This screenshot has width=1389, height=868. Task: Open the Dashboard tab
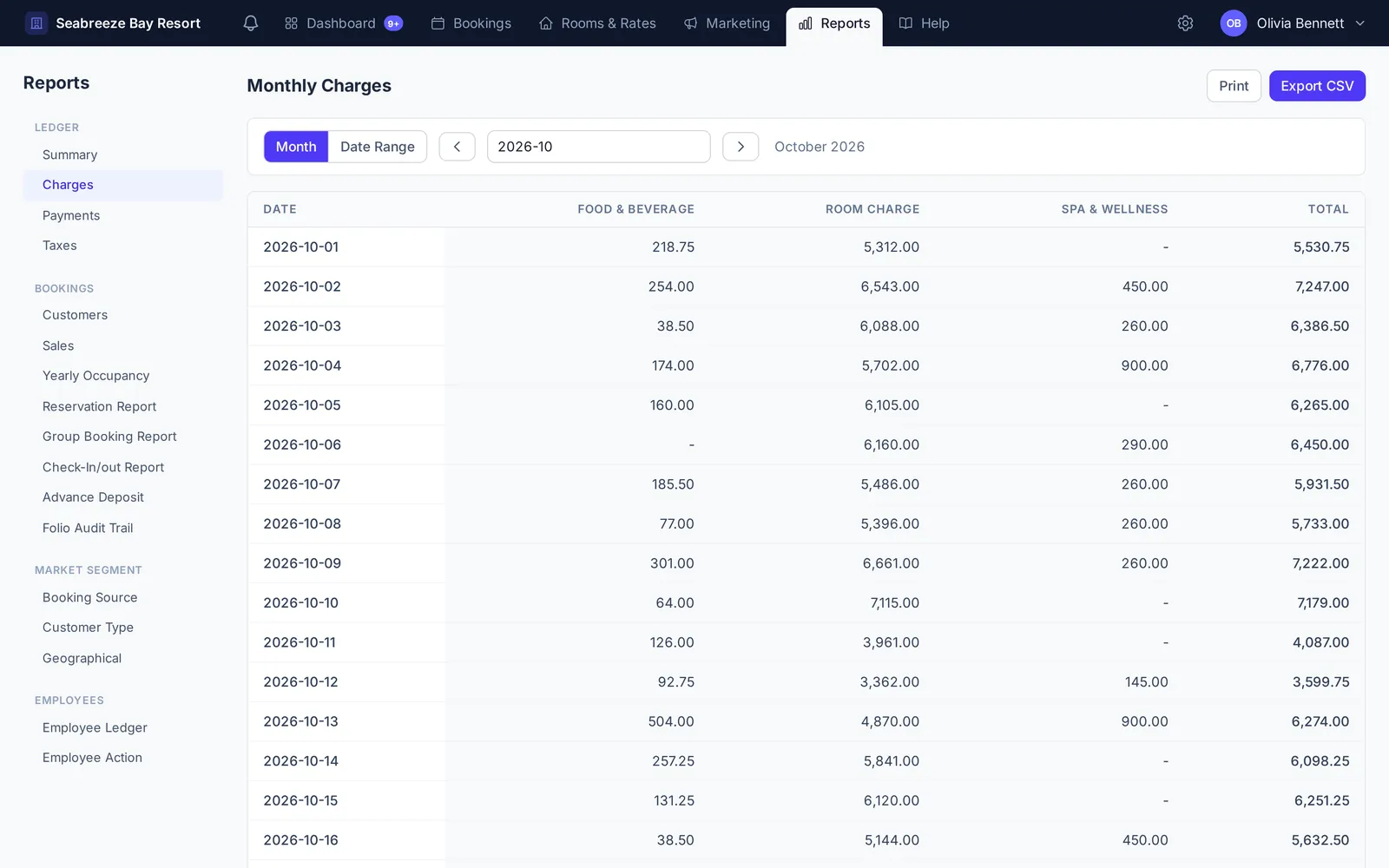coord(343,23)
